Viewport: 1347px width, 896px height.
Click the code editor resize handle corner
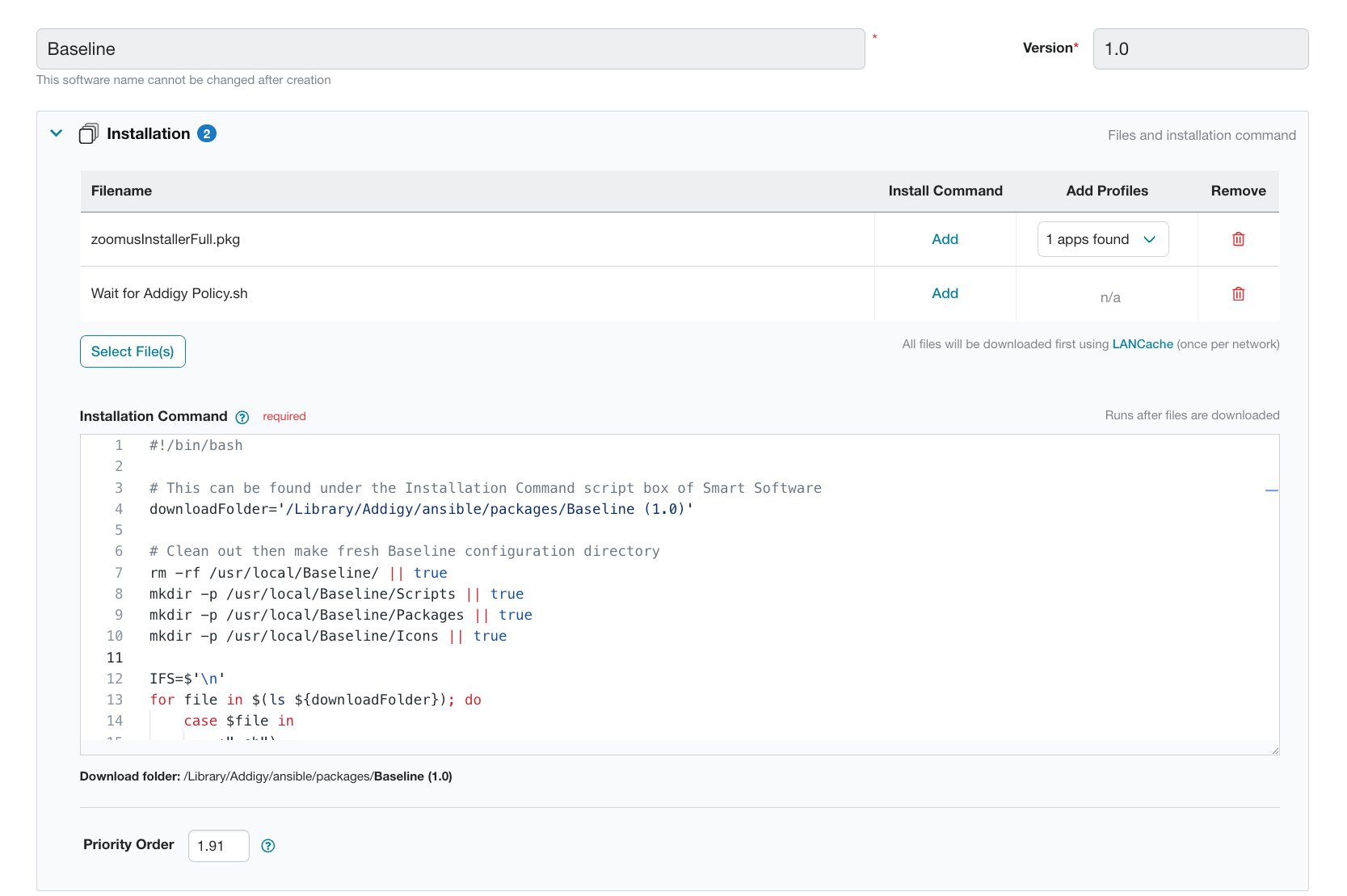[x=1275, y=751]
